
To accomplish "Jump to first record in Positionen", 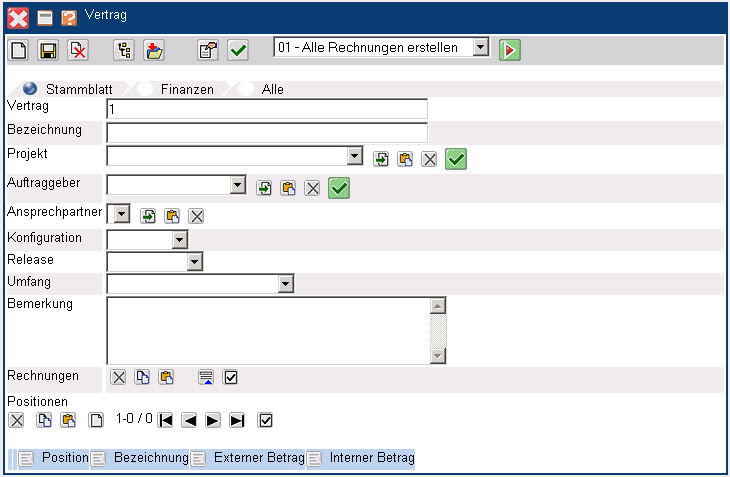I will (x=166, y=420).
